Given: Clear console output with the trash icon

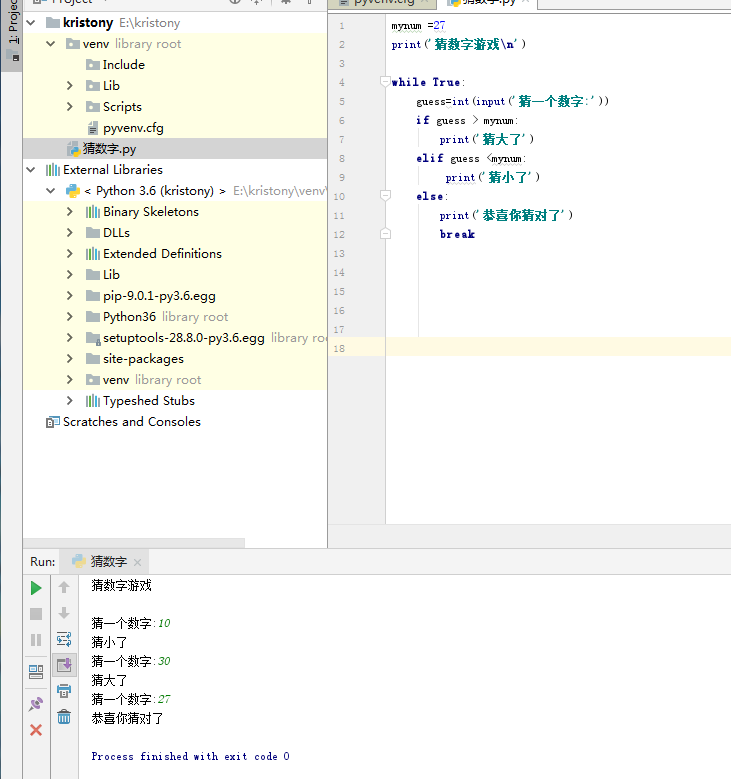Looking at the screenshot, I should click(64, 717).
